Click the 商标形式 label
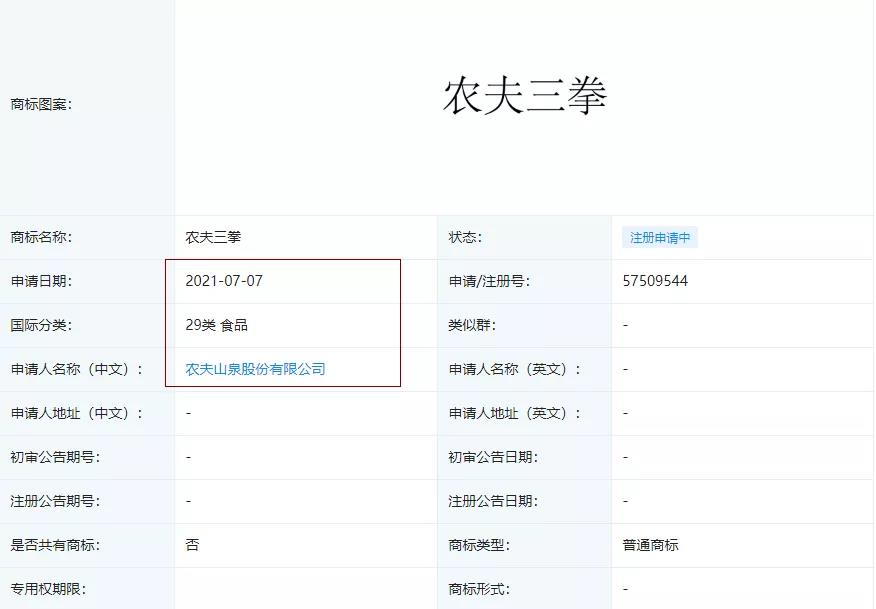876x609 pixels. point(479,589)
